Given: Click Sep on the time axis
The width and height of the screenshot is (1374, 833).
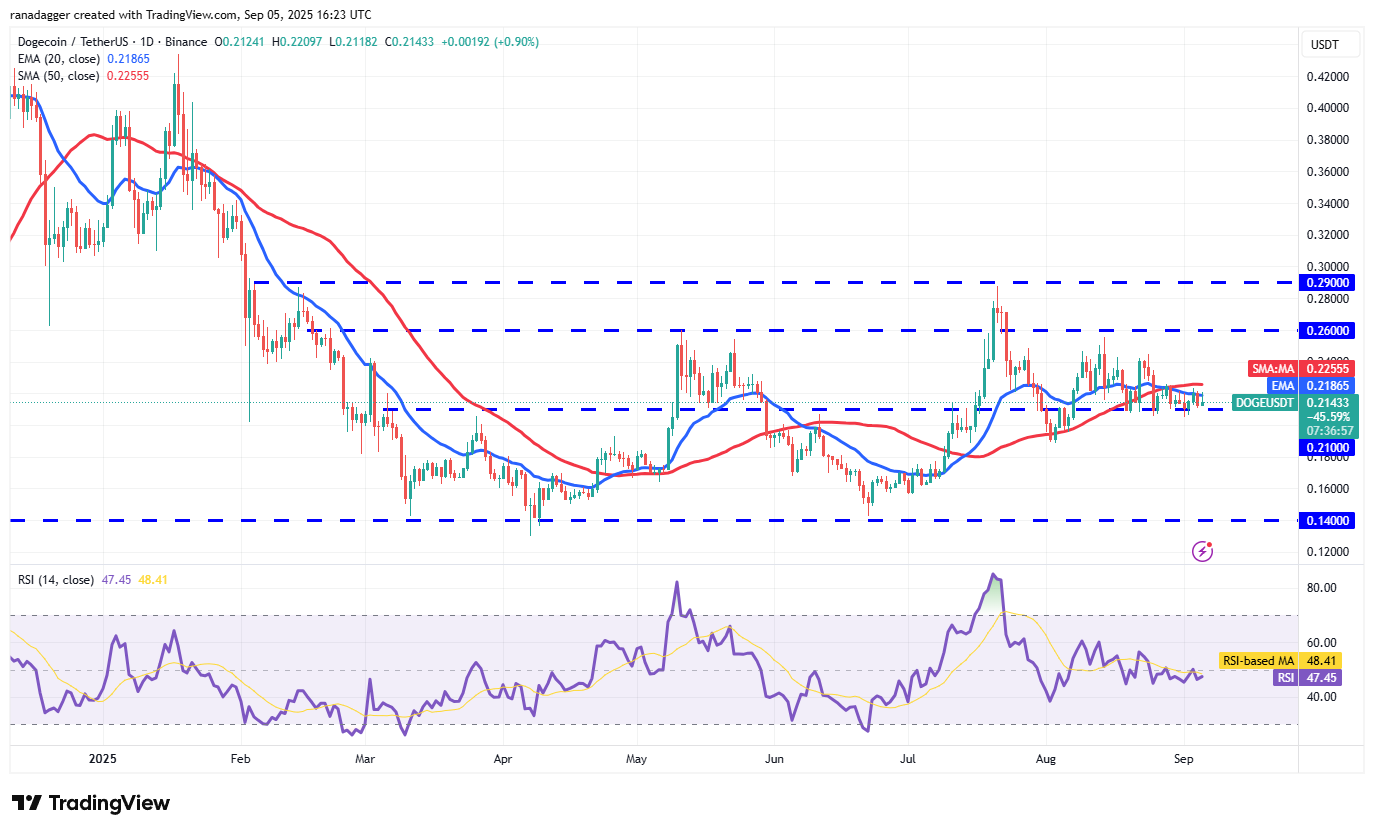Looking at the screenshot, I should pos(1184,759).
